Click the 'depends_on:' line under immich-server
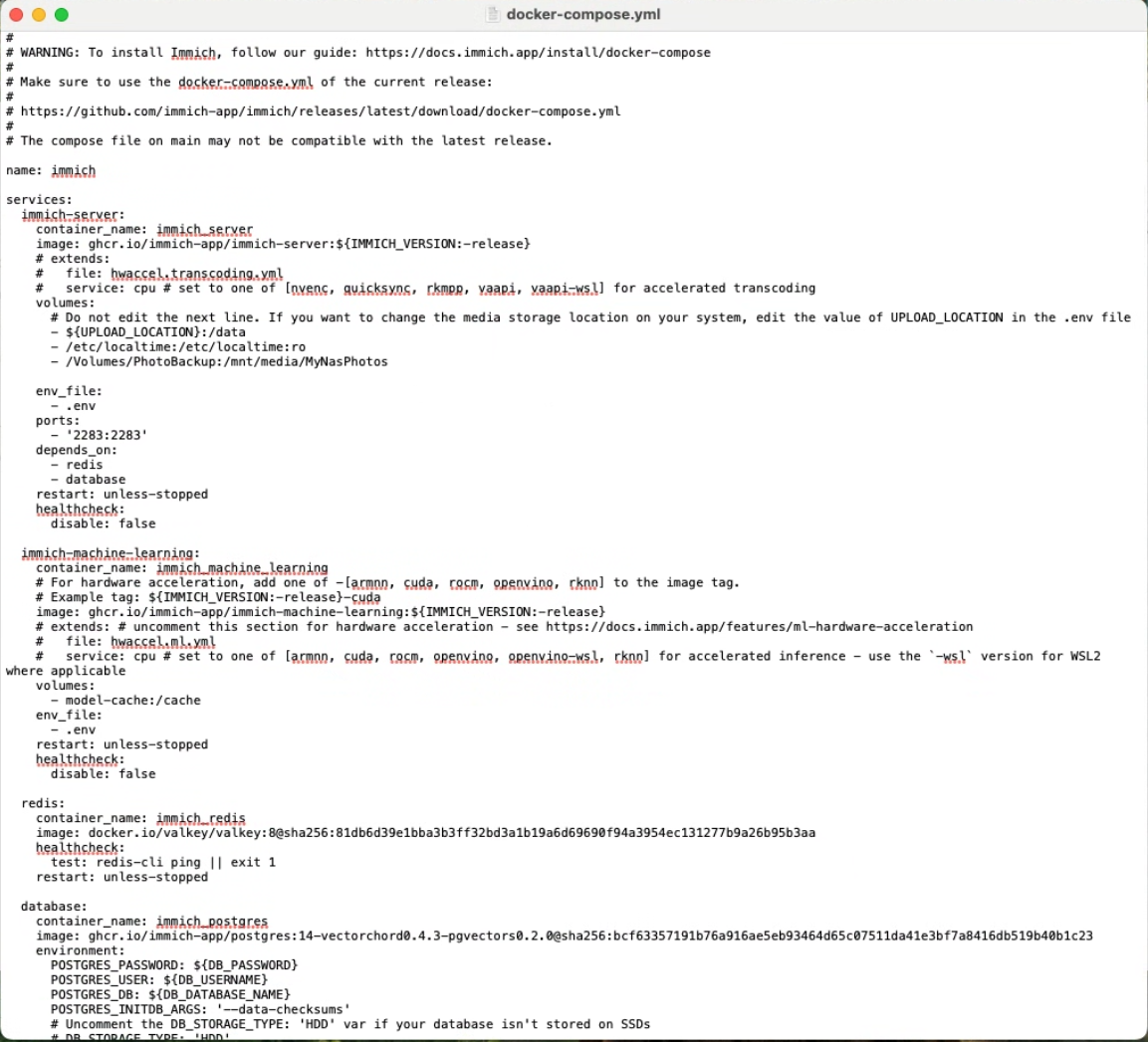The image size is (1148, 1042). [76, 450]
